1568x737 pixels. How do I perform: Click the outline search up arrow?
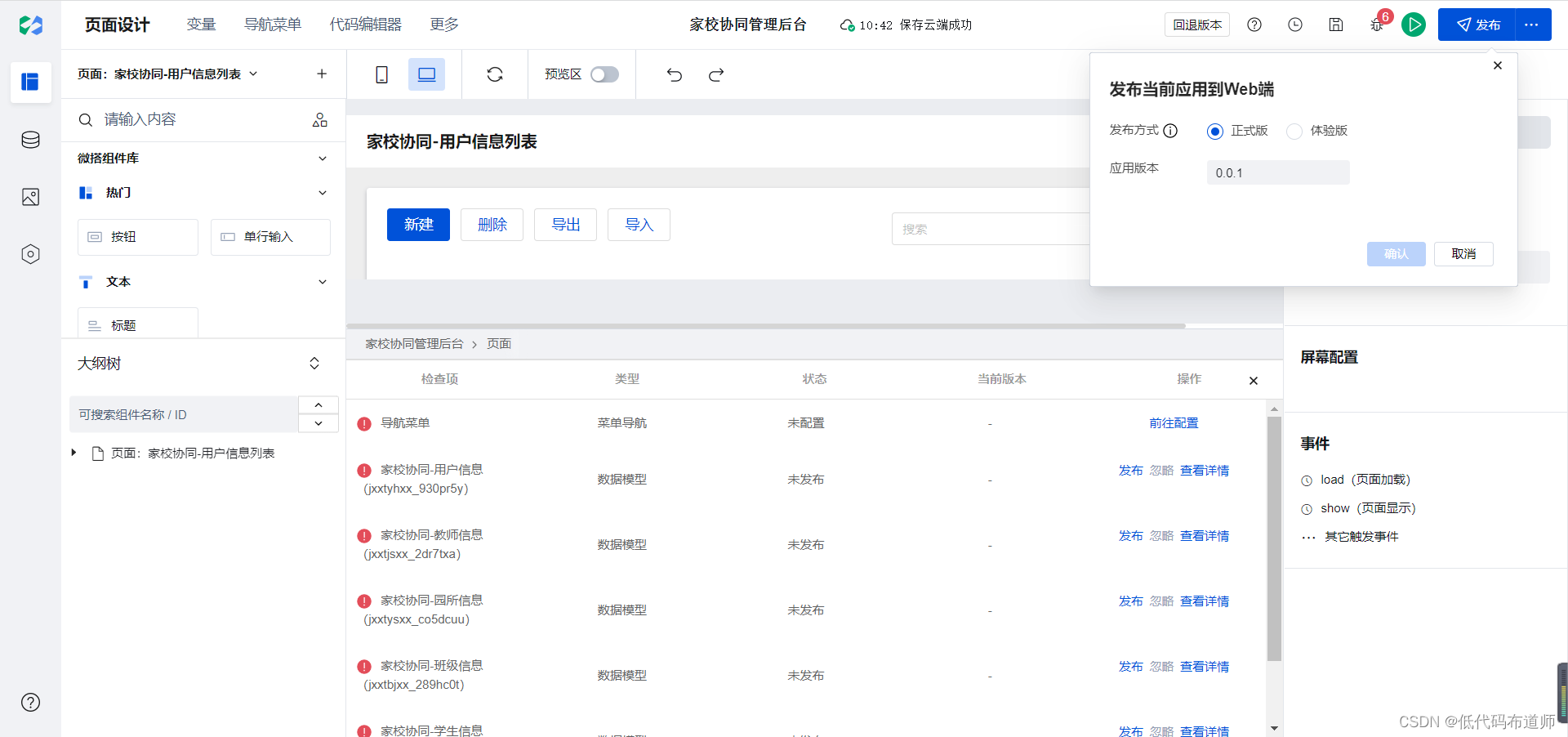[x=318, y=404]
